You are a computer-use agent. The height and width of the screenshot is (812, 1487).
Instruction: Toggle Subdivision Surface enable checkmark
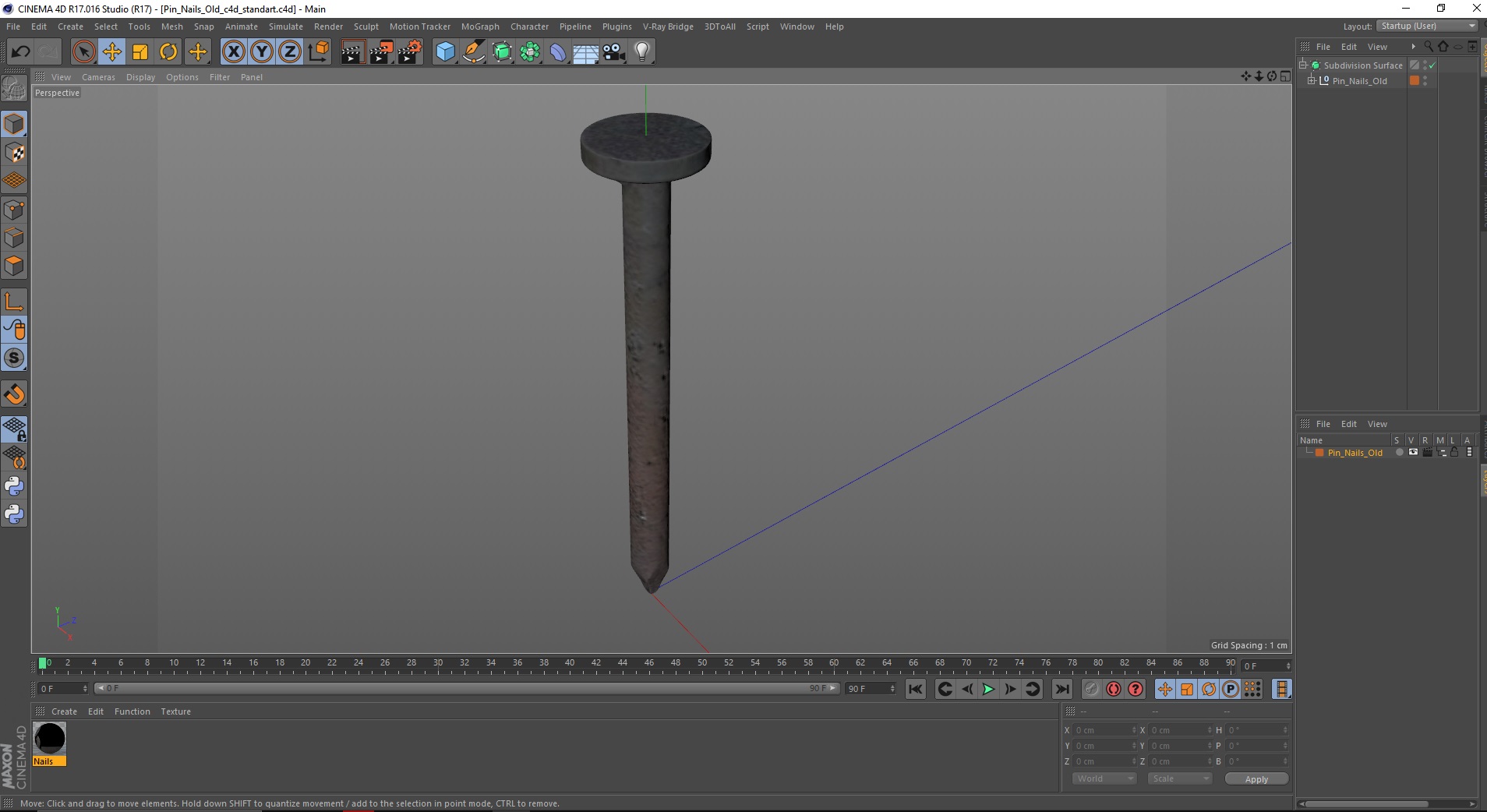1432,65
